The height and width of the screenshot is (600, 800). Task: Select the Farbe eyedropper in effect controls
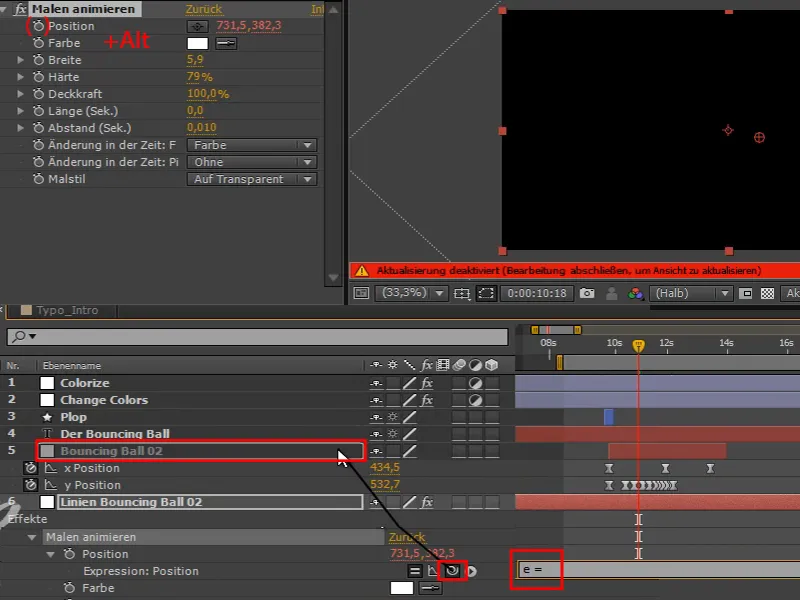click(226, 43)
